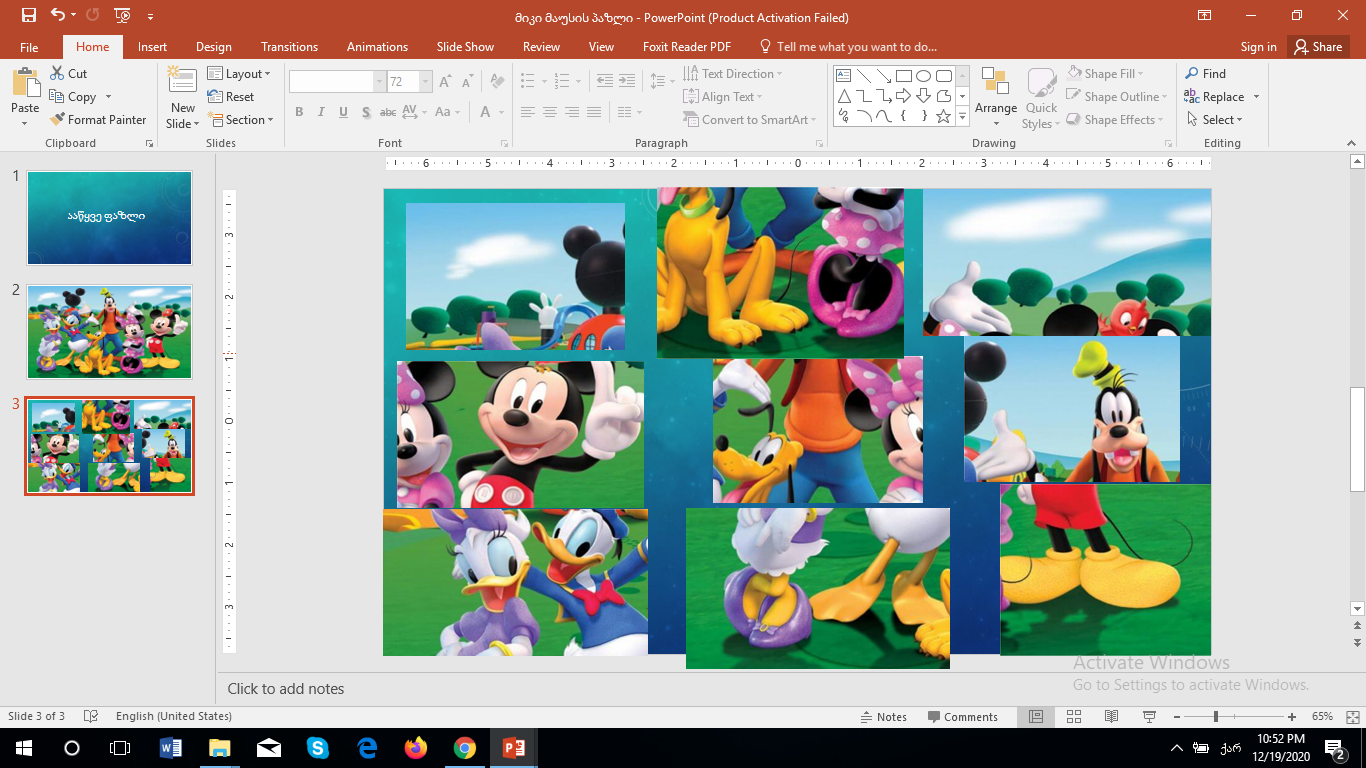Click Convert to SmartArt button
The width and height of the screenshot is (1366, 768).
750,120
